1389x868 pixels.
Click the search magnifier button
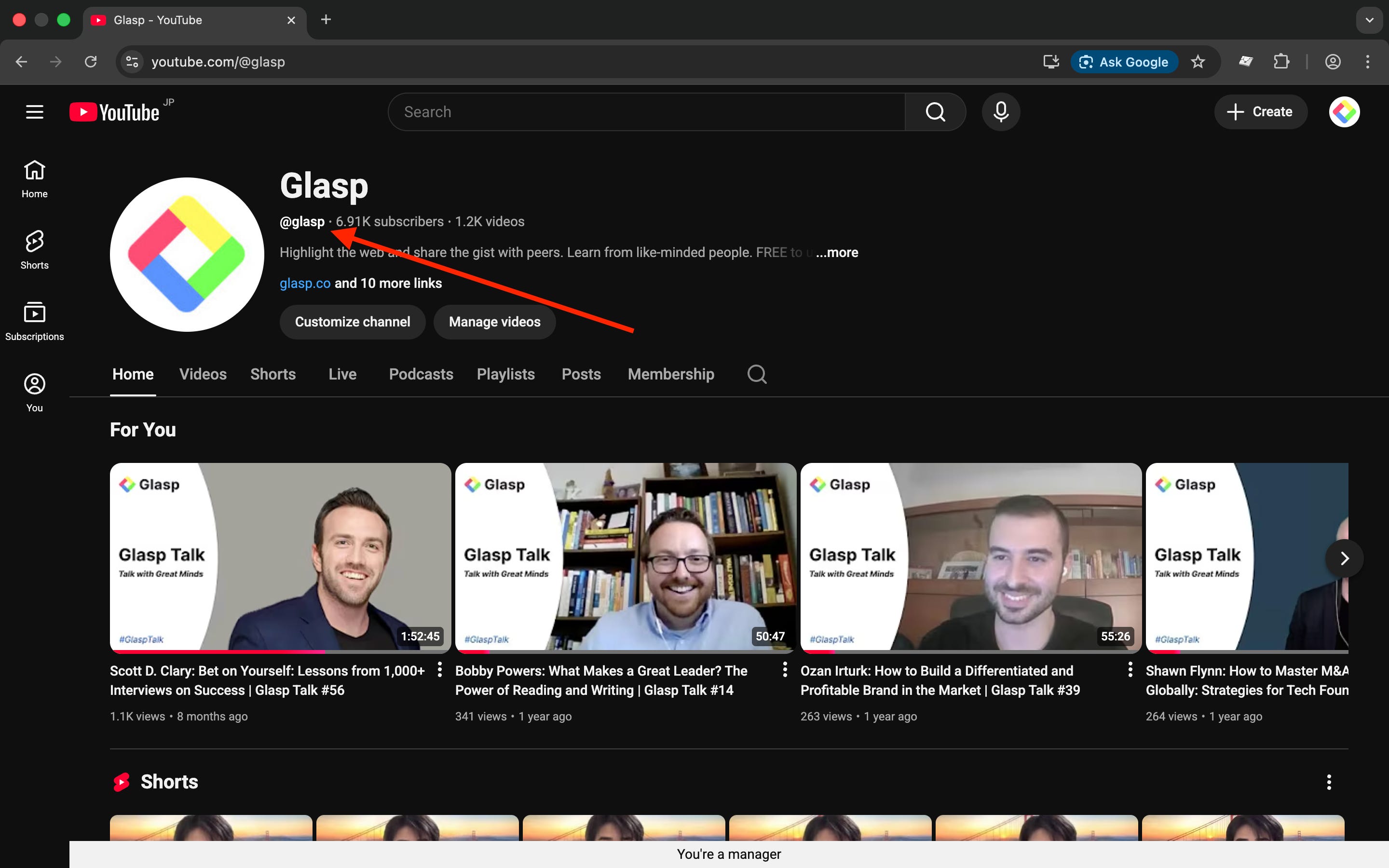point(935,112)
